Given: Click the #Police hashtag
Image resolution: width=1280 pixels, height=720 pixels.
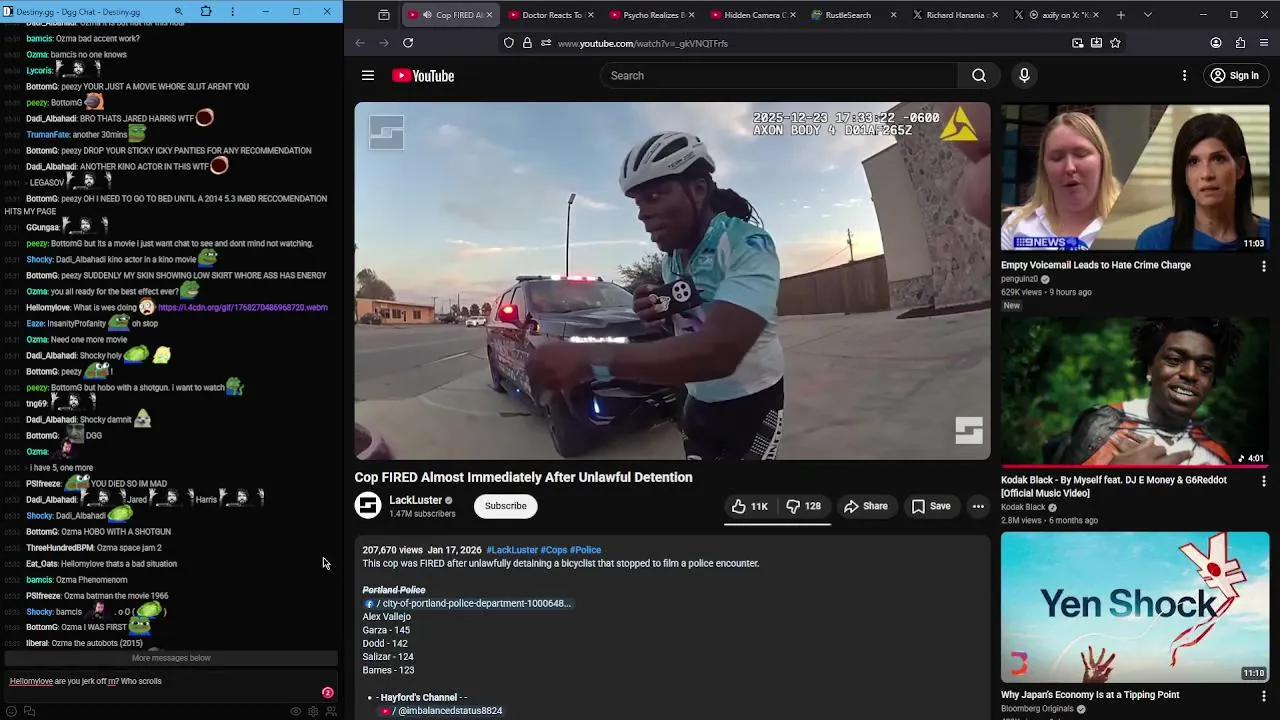Looking at the screenshot, I should [585, 550].
